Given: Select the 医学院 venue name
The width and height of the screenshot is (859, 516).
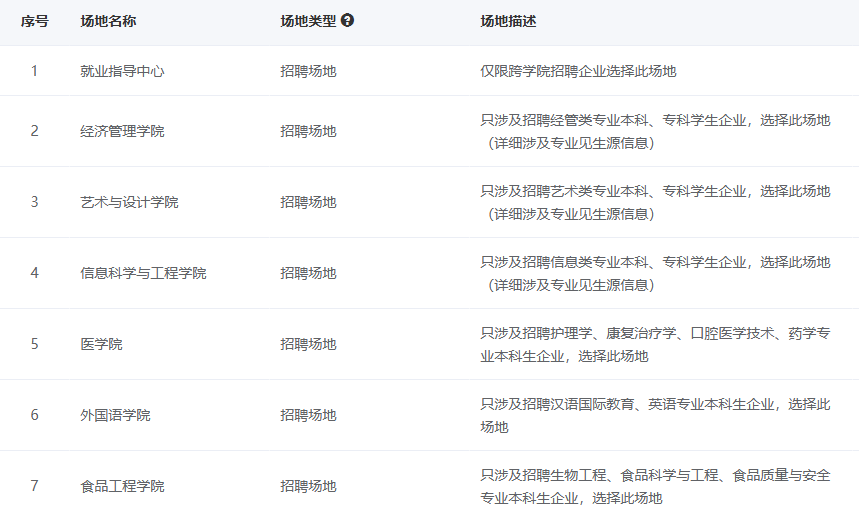Looking at the screenshot, I should coord(101,344).
